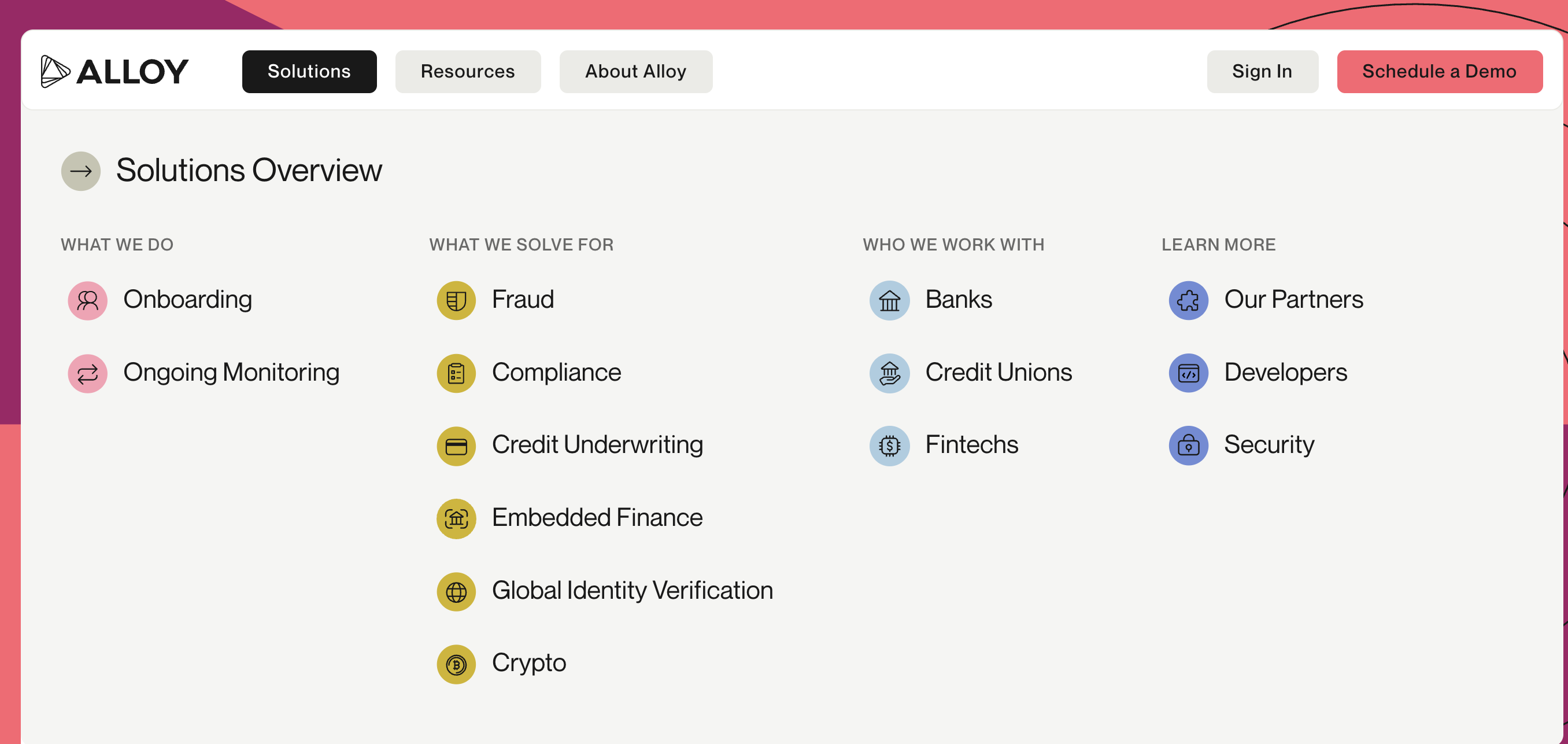The image size is (1568, 744).
Task: Open the About Alloy menu
Action: 635,71
